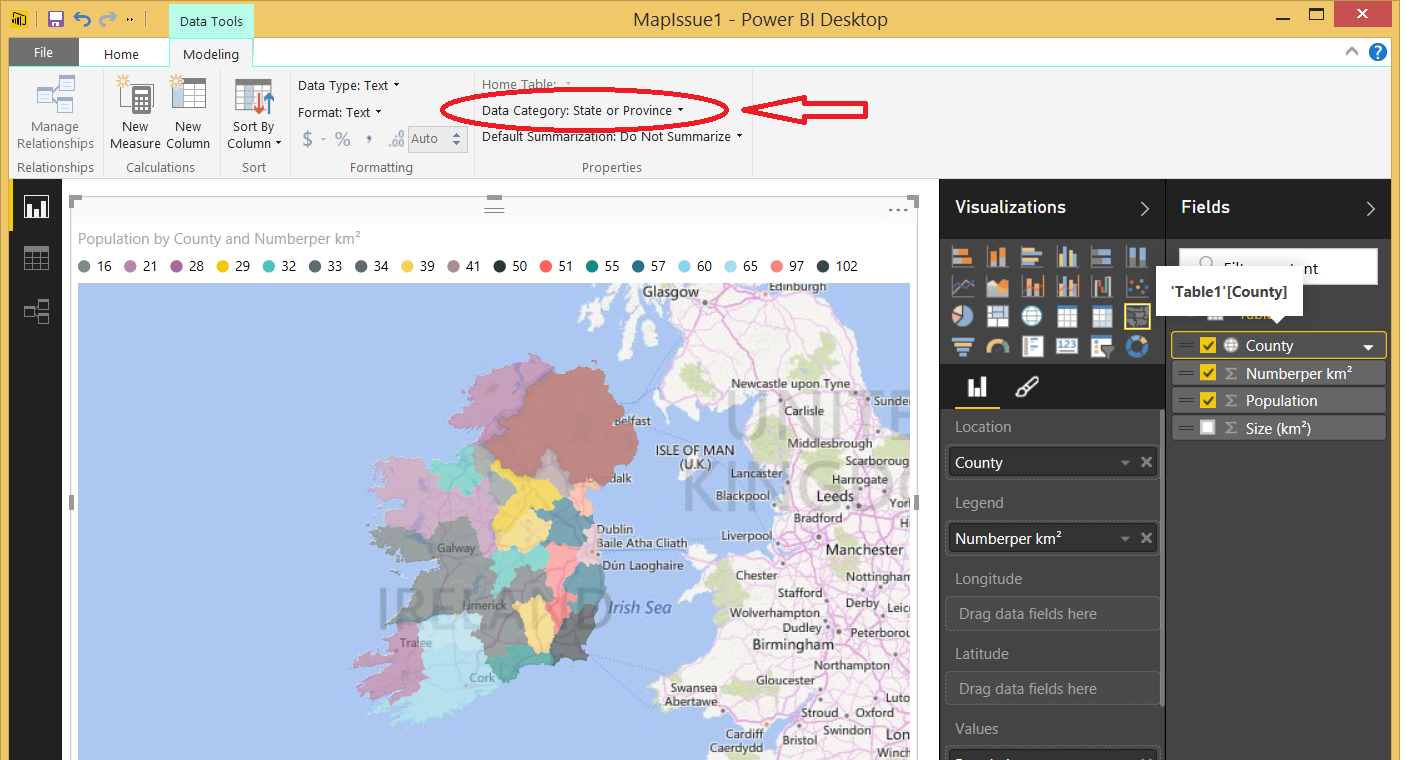Select the Waterfall chart visualization
Screen dimensions: 1414x760
pos(1102,287)
